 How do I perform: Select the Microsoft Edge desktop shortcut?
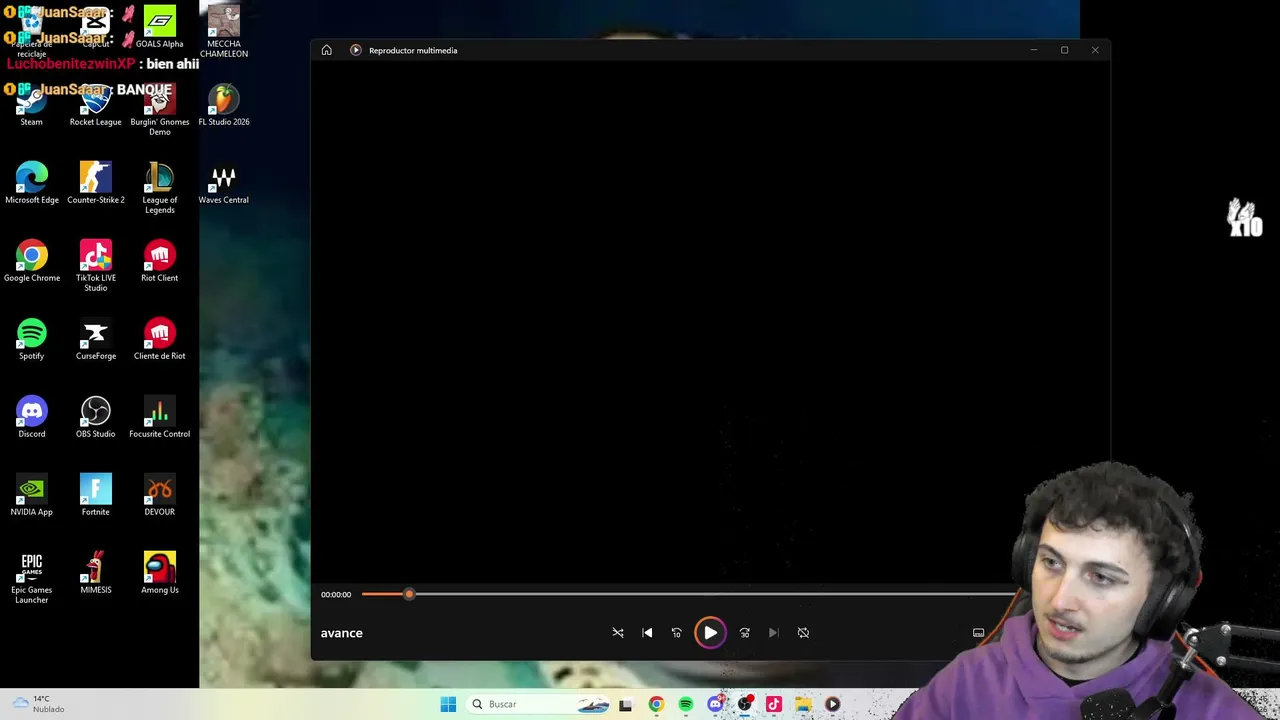click(32, 183)
